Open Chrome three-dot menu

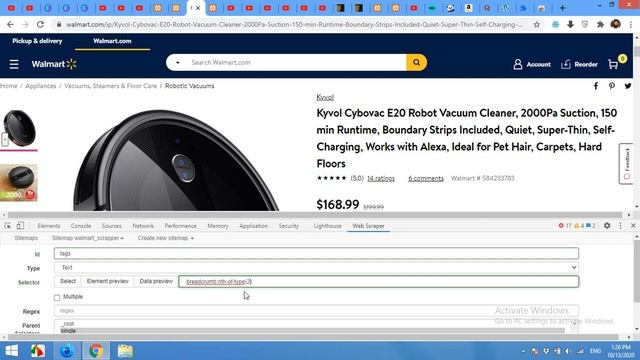pyautogui.click(x=631, y=24)
